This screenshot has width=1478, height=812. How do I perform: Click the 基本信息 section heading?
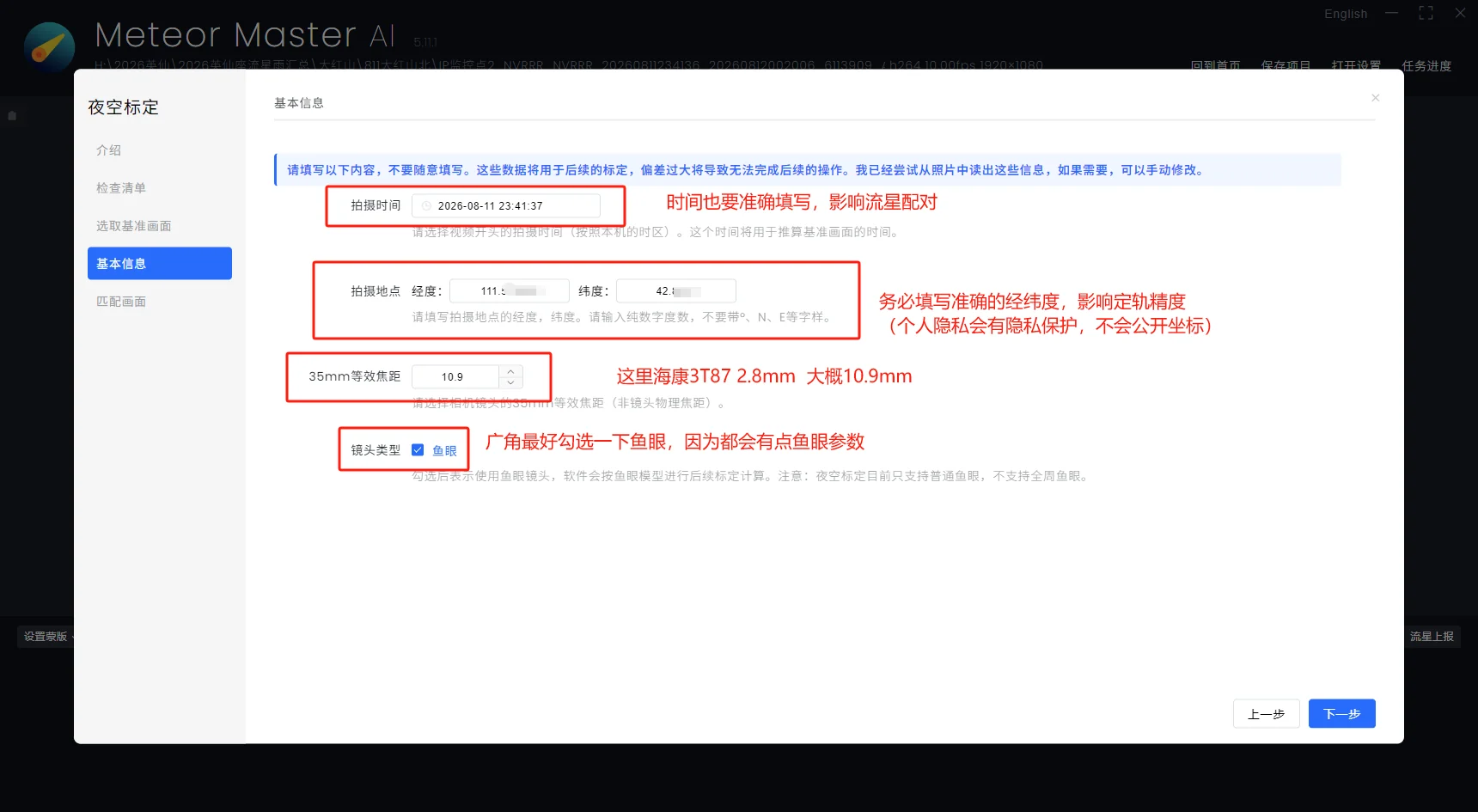pyautogui.click(x=299, y=103)
